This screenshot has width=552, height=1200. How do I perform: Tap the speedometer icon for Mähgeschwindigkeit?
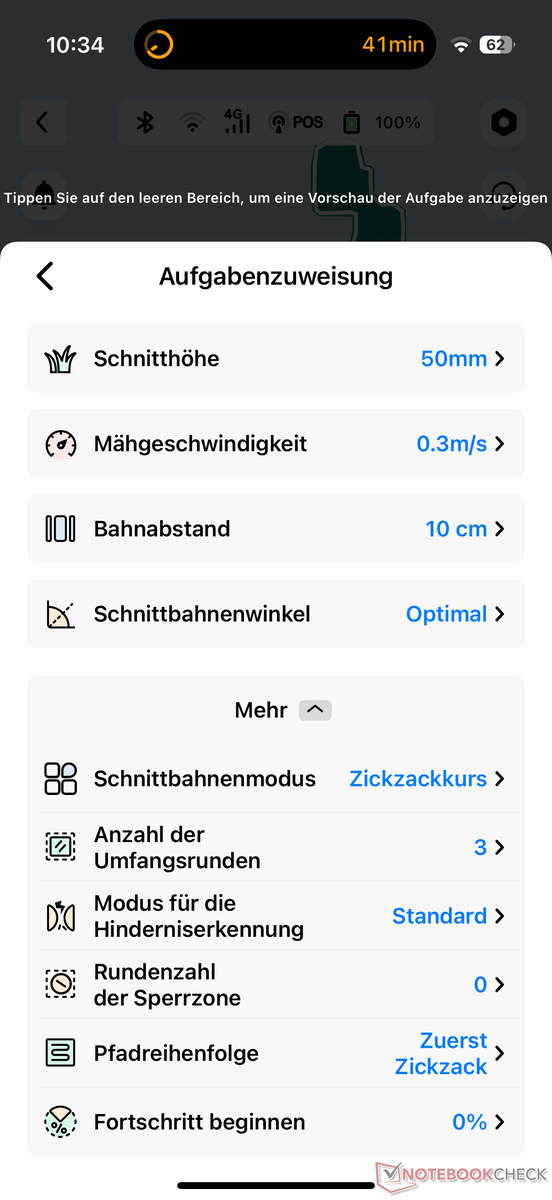pyautogui.click(x=61, y=444)
